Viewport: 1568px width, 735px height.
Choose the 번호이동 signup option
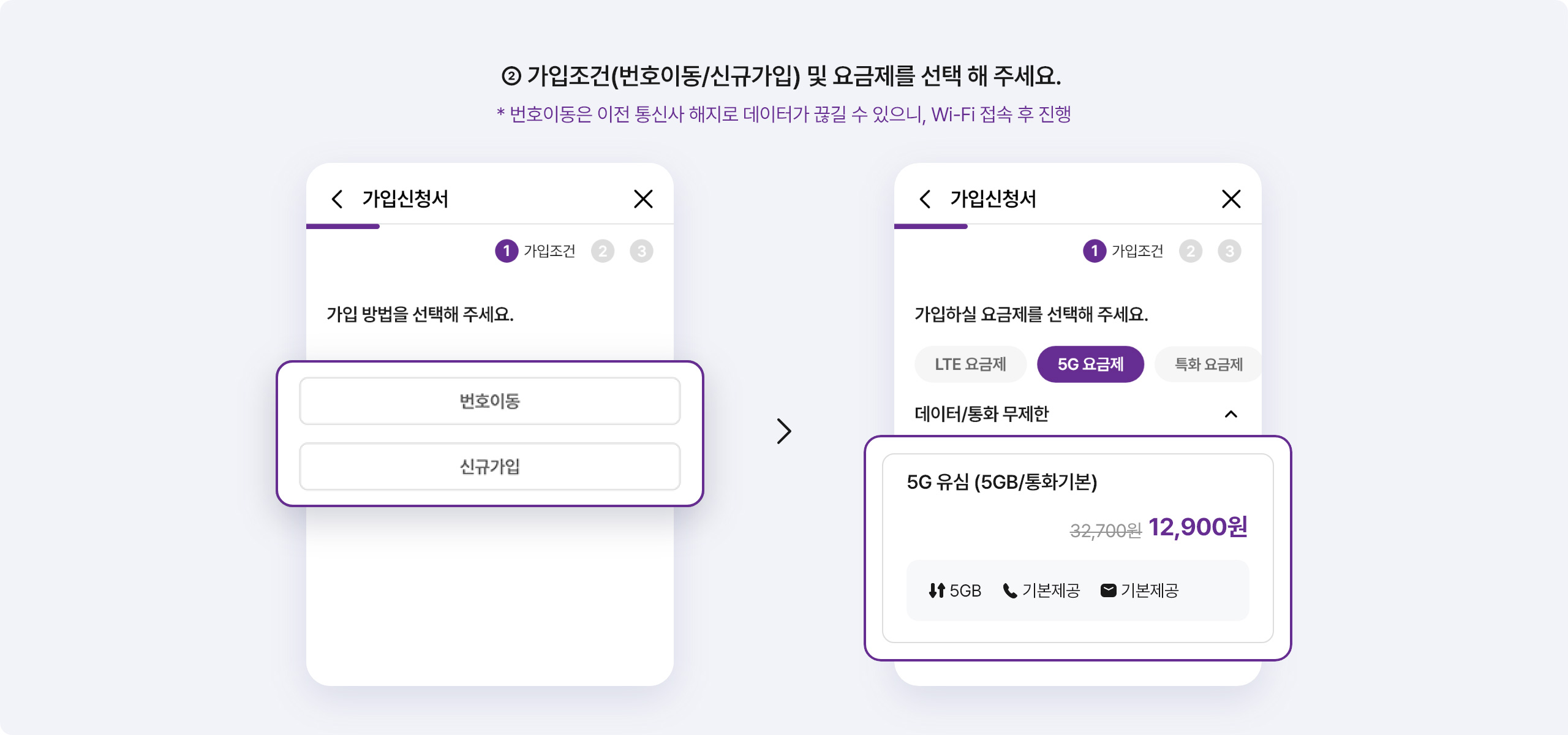[x=490, y=401]
